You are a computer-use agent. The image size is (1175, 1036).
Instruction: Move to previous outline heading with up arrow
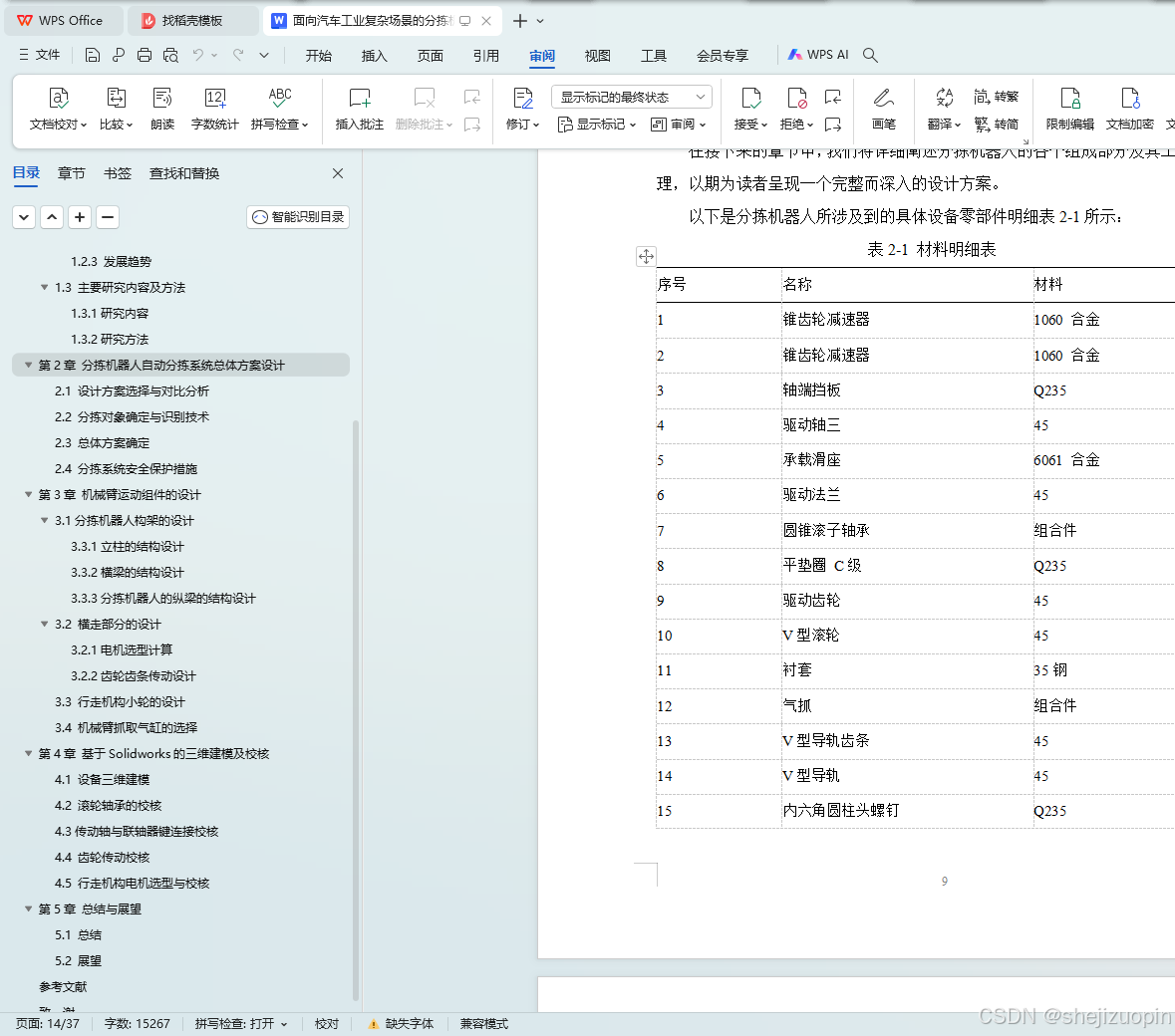[52, 217]
